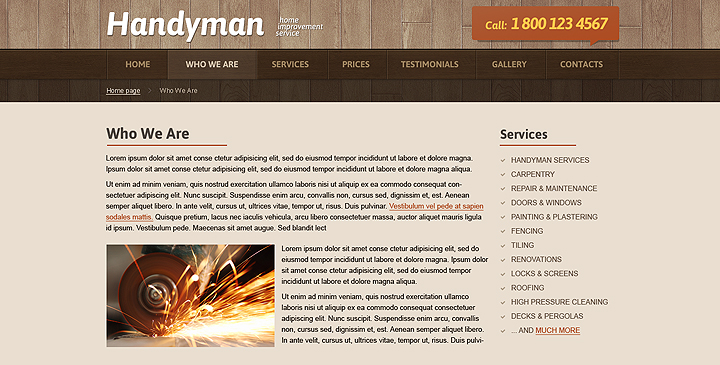The width and height of the screenshot is (720, 365).
Task: Click the Handyman logo
Action: pos(186,25)
